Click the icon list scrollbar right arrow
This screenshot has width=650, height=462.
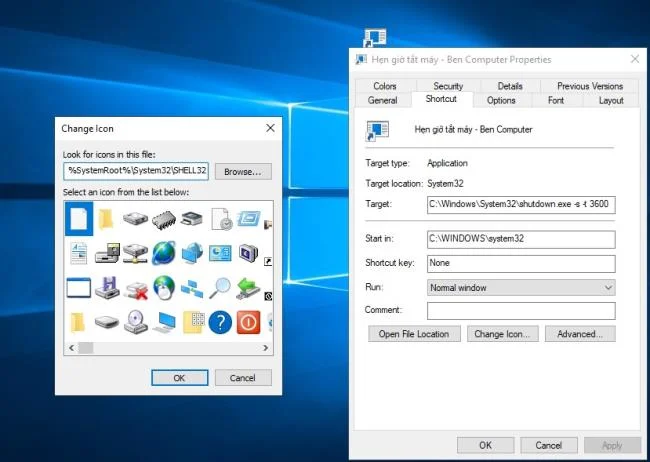tap(266, 348)
